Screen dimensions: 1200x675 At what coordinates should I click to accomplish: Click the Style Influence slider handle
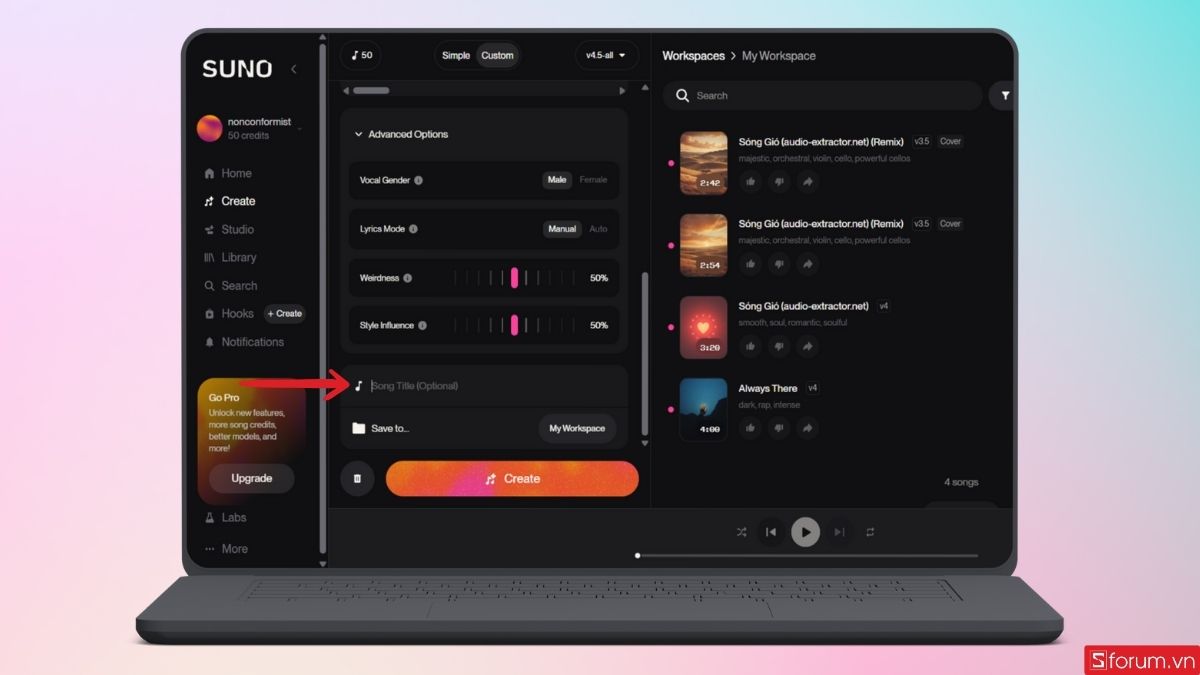point(515,325)
